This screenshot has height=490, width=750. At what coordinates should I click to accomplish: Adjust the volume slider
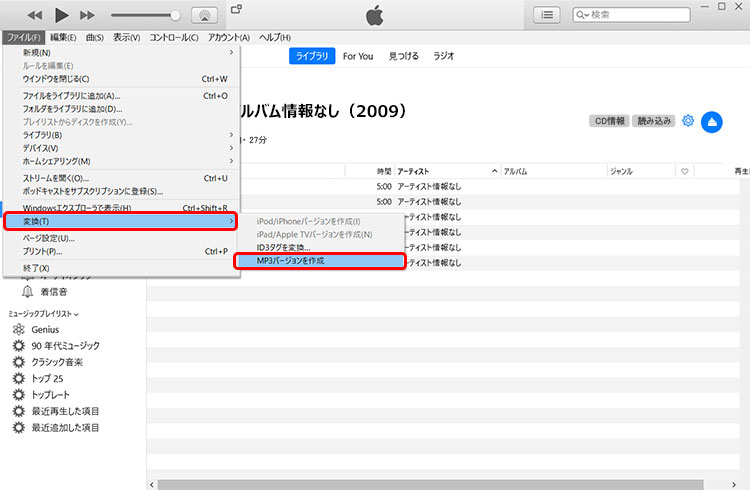(x=145, y=15)
